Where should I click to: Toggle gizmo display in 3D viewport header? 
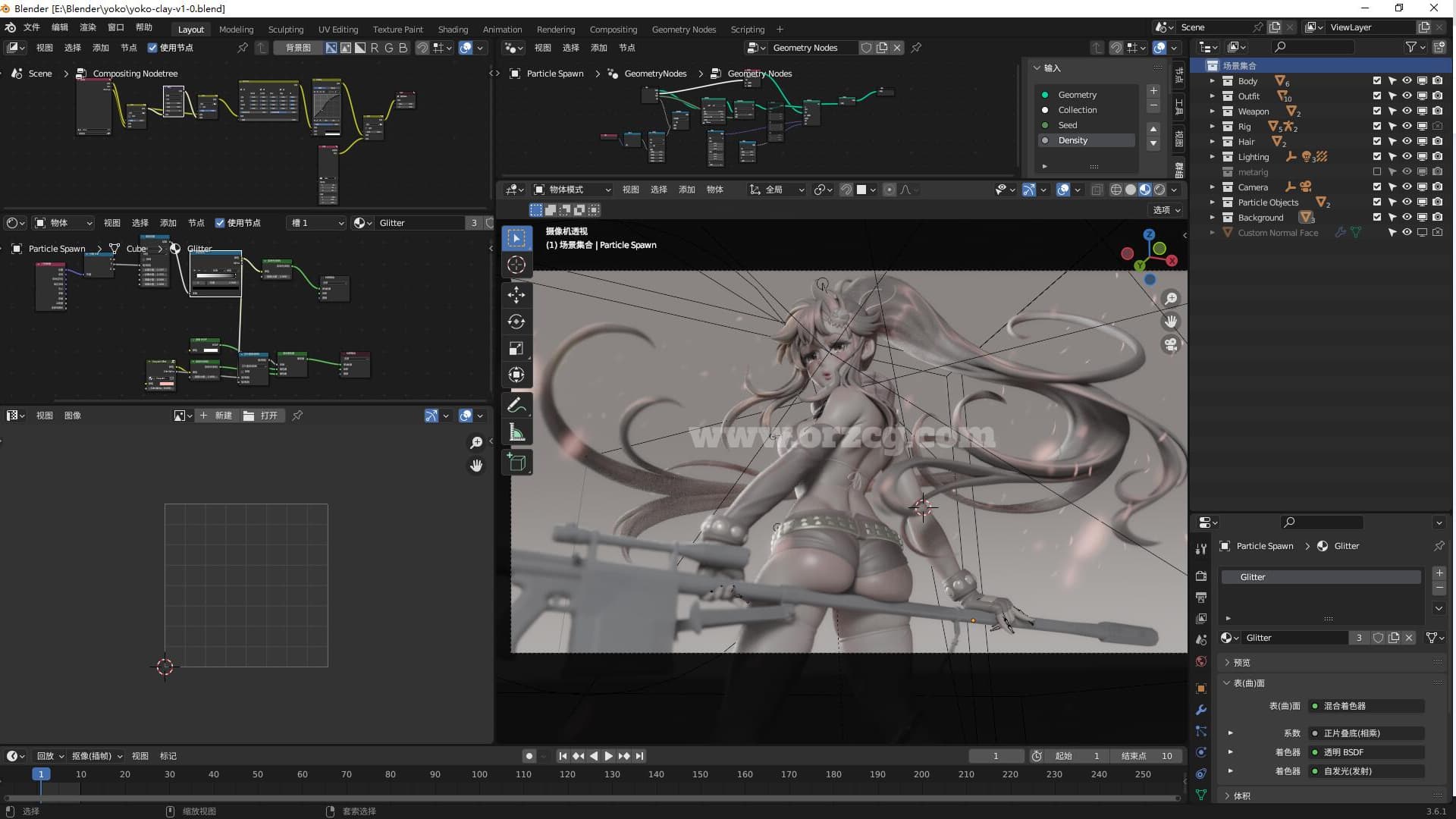tap(1029, 190)
